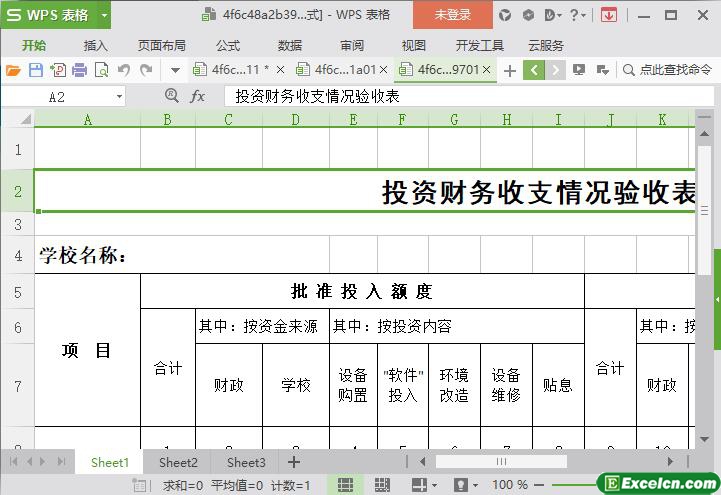Expand the WPS 表格 application menu arrow
721x495 pixels.
[104, 15]
